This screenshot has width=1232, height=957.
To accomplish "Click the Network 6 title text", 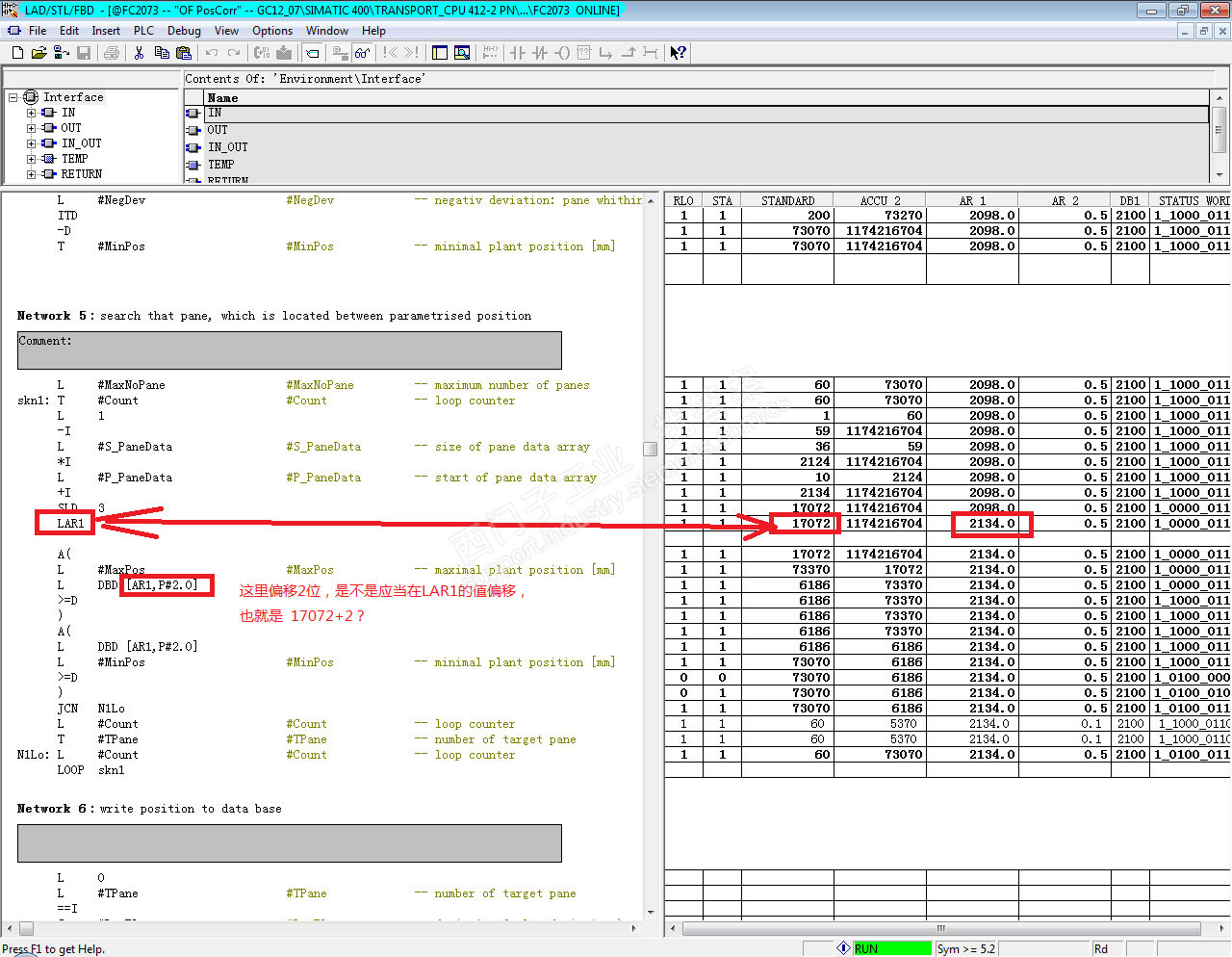I will pos(149,809).
